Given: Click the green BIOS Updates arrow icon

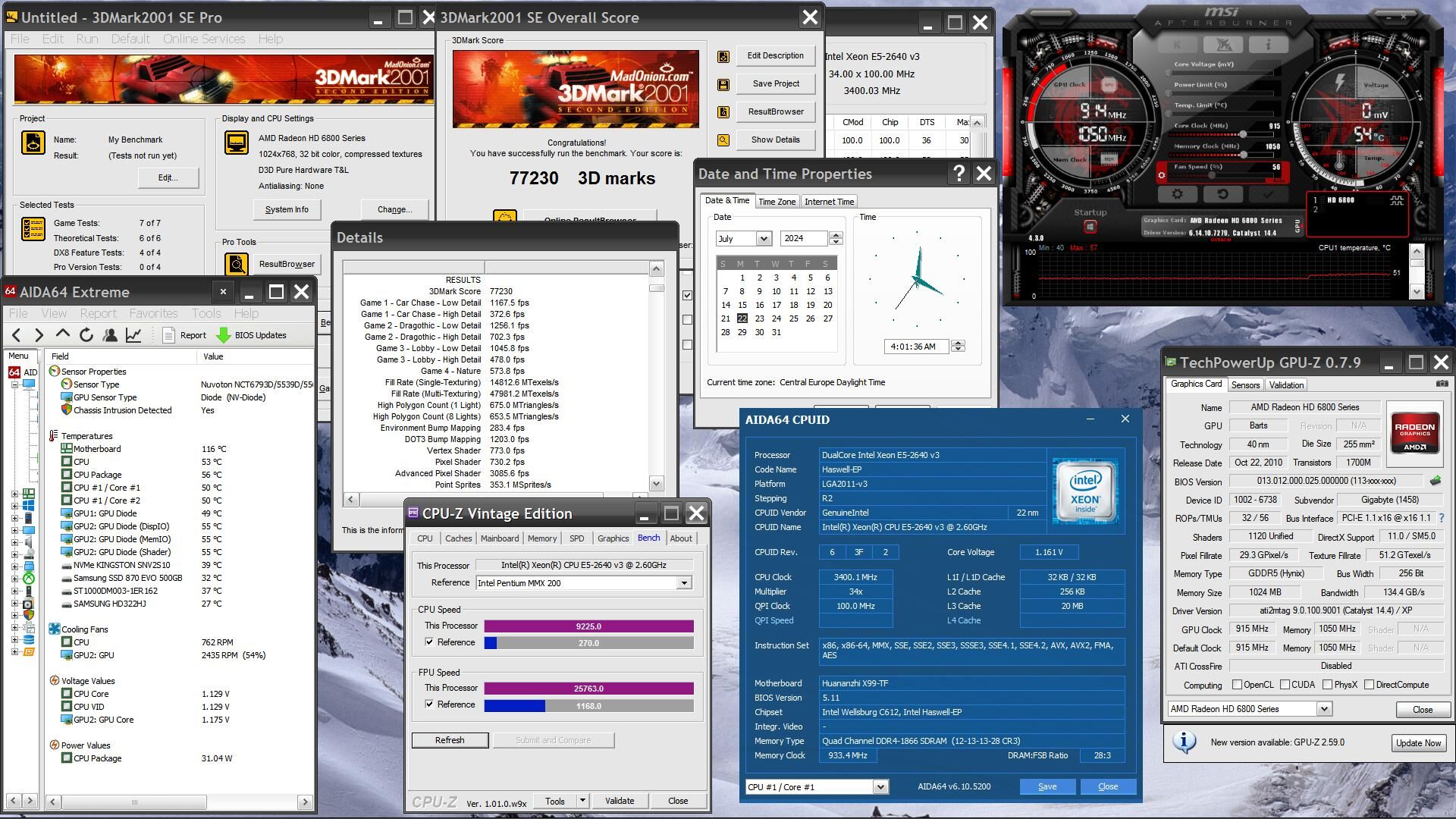Looking at the screenshot, I should pyautogui.click(x=223, y=334).
